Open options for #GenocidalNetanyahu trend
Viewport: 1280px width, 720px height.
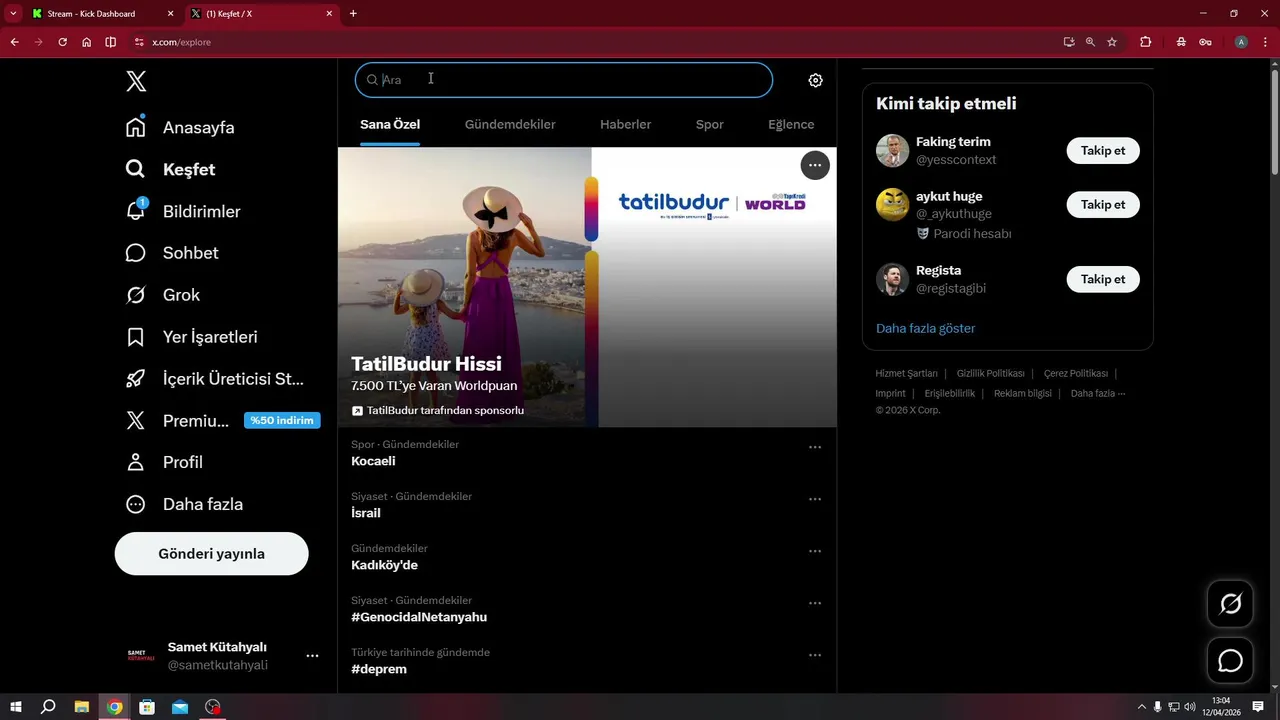pos(815,603)
